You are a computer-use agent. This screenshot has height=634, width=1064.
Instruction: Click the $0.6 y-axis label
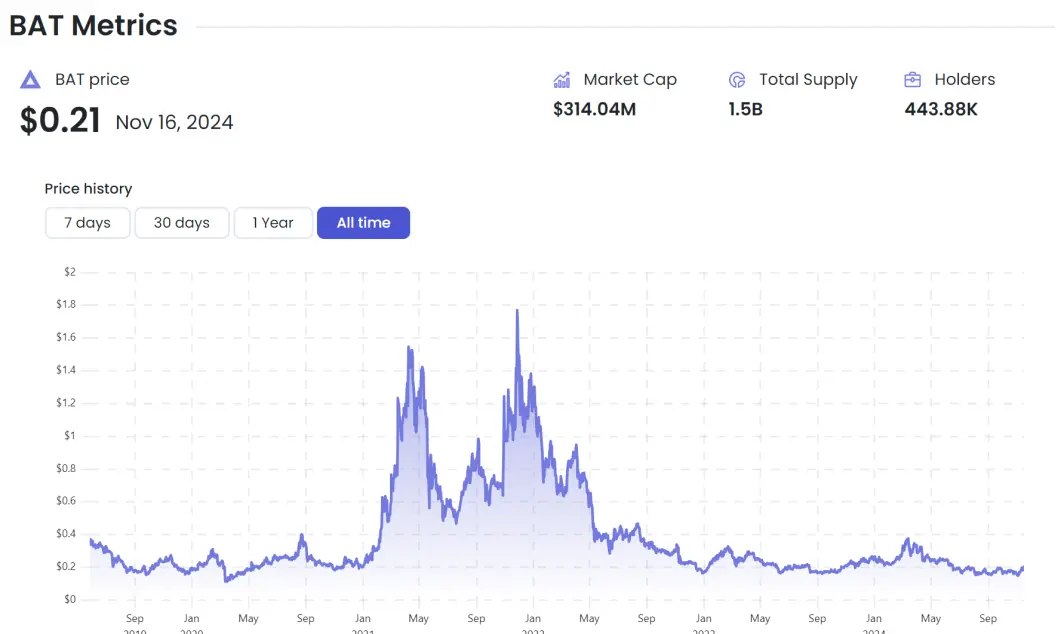click(66, 501)
